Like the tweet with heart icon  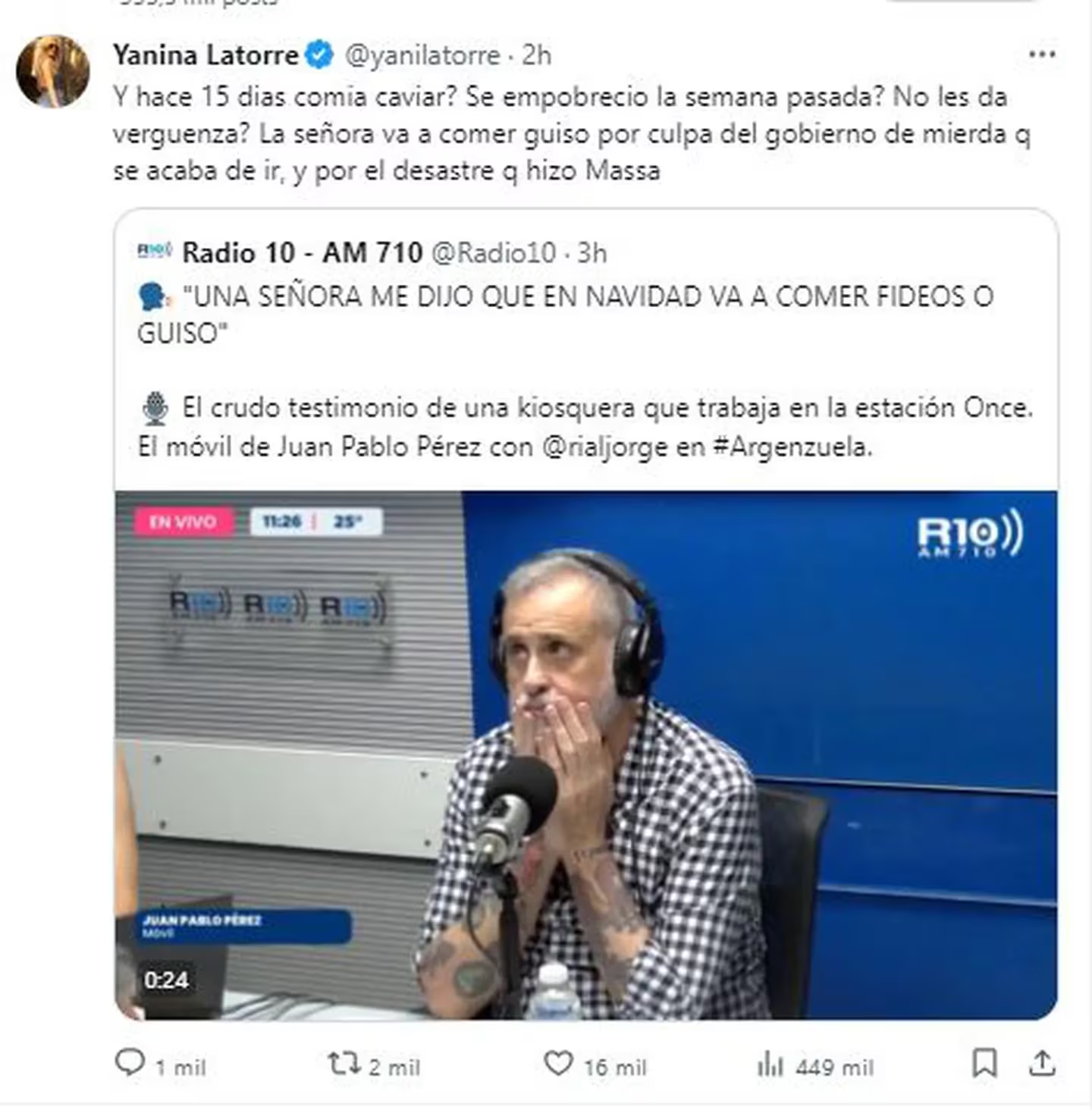click(559, 1063)
